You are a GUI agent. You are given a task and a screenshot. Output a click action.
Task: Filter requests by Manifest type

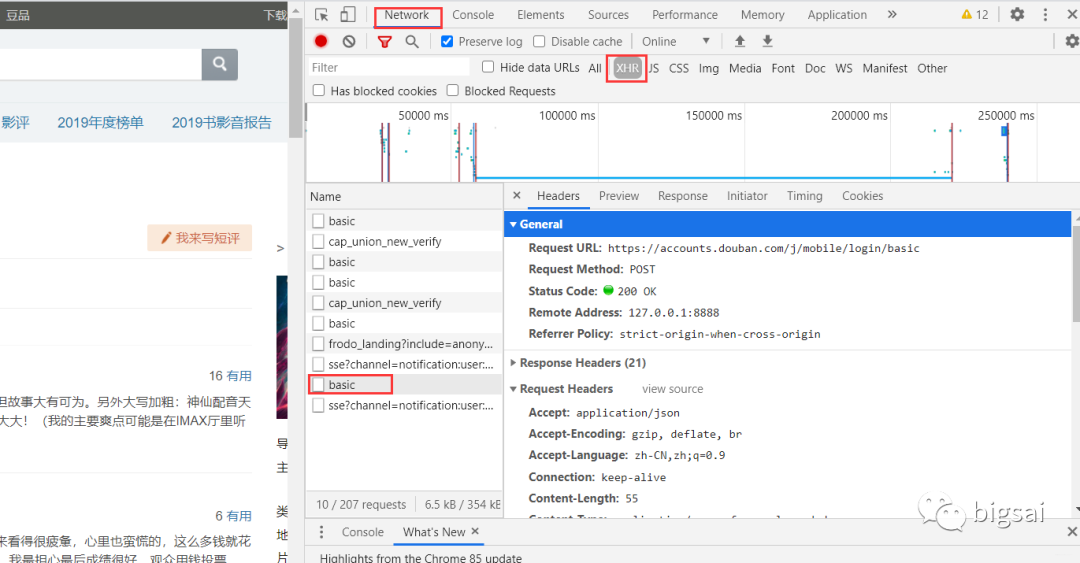(885, 68)
